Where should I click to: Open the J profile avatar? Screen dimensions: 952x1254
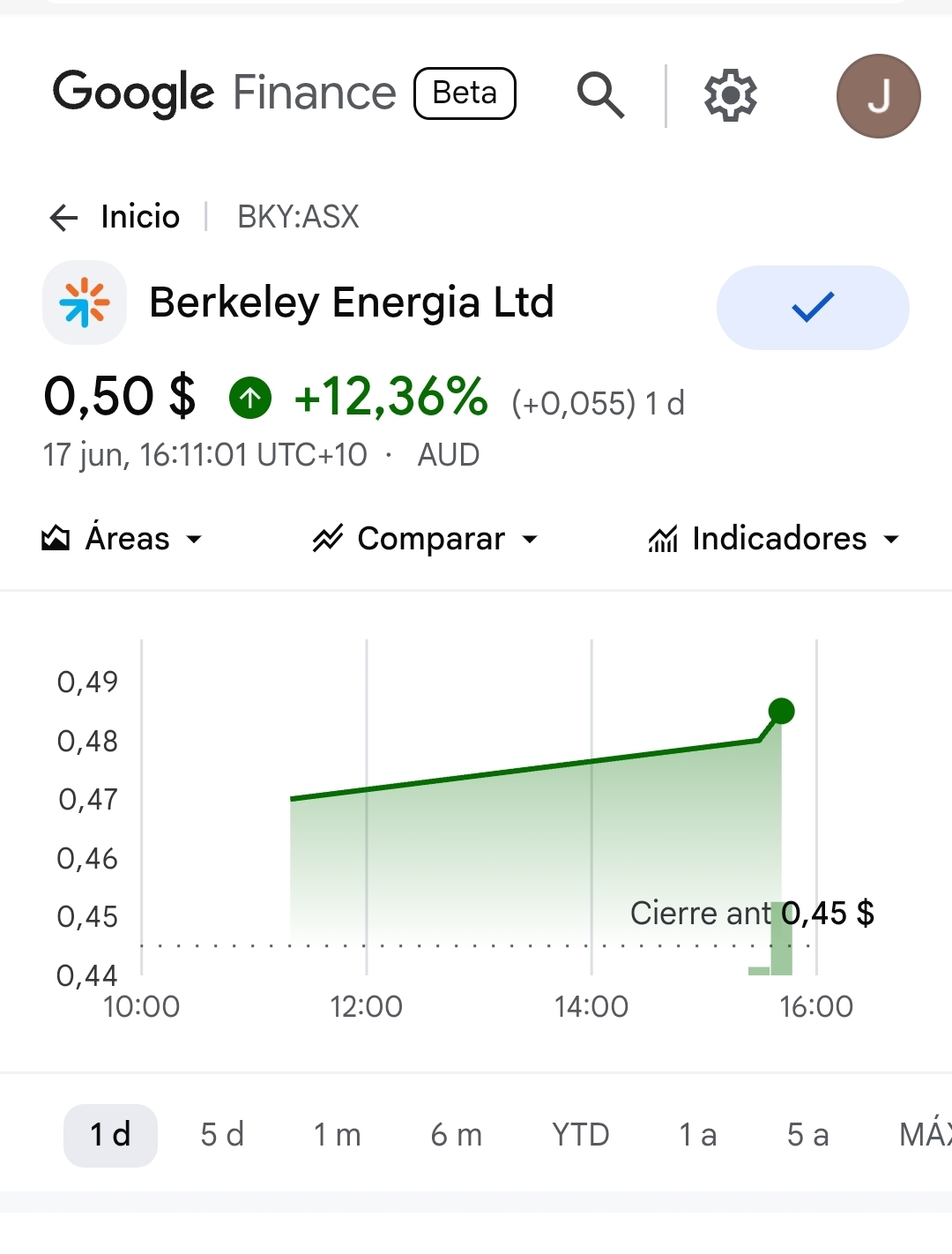point(878,96)
